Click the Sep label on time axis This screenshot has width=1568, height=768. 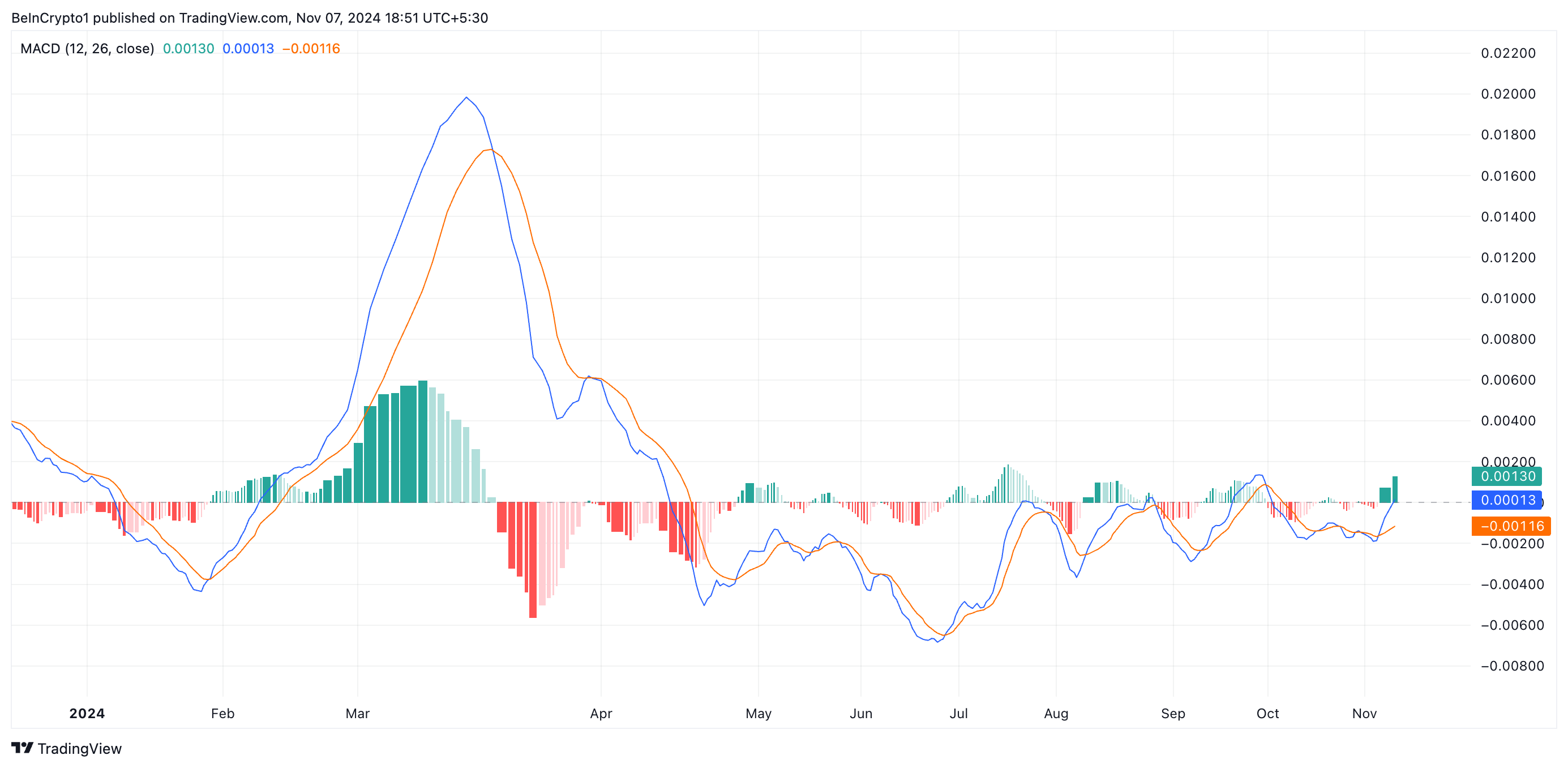coord(1172,713)
